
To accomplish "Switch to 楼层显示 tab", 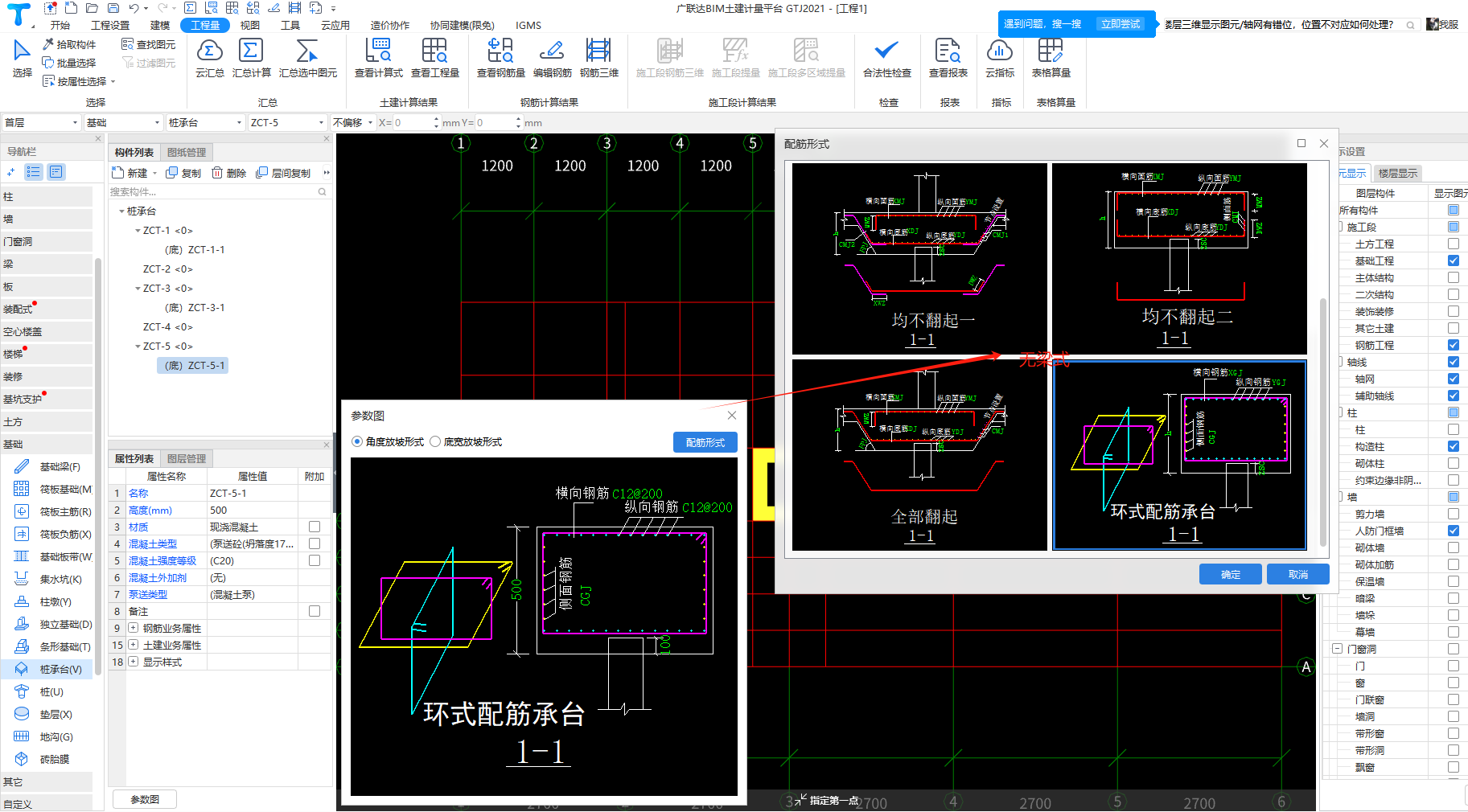I will click(1397, 173).
